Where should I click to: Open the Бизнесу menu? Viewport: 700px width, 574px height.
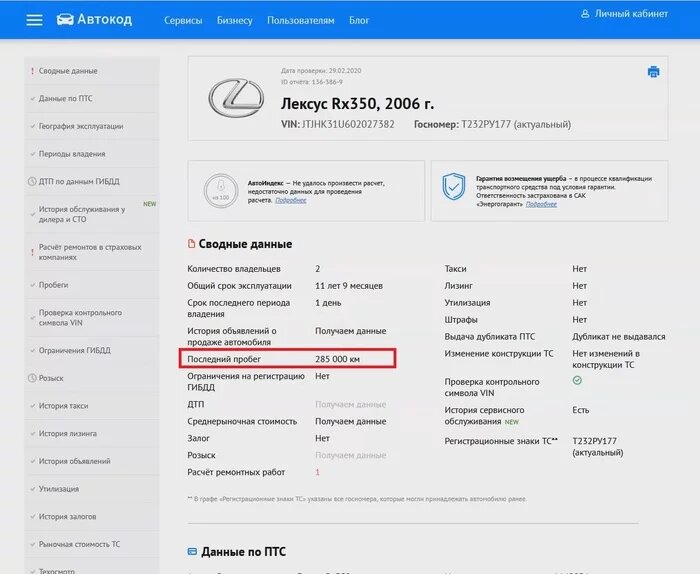(x=235, y=21)
